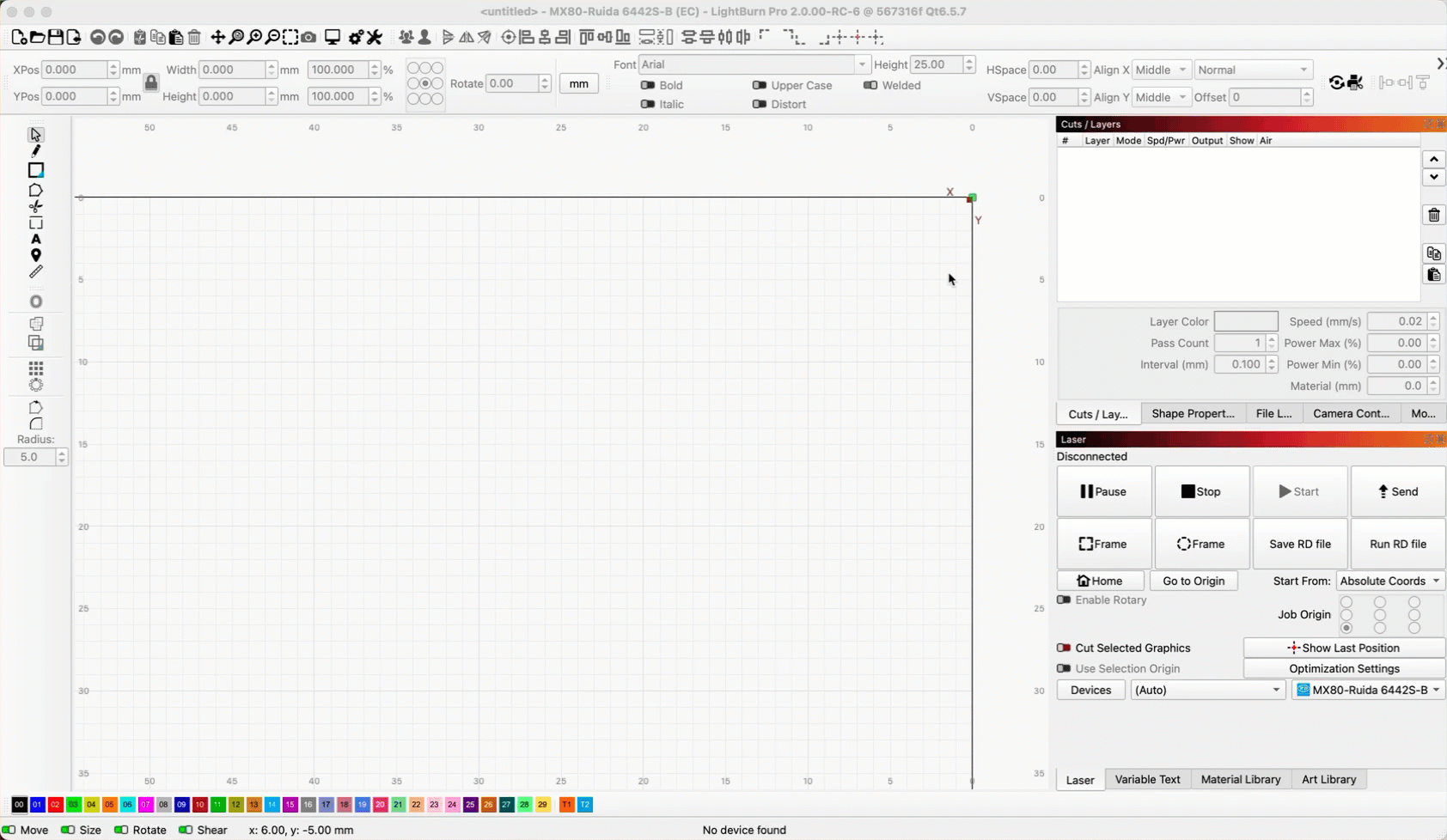This screenshot has height=840, width=1447.
Task: Click the Circular Array icon
Action: click(x=35, y=384)
